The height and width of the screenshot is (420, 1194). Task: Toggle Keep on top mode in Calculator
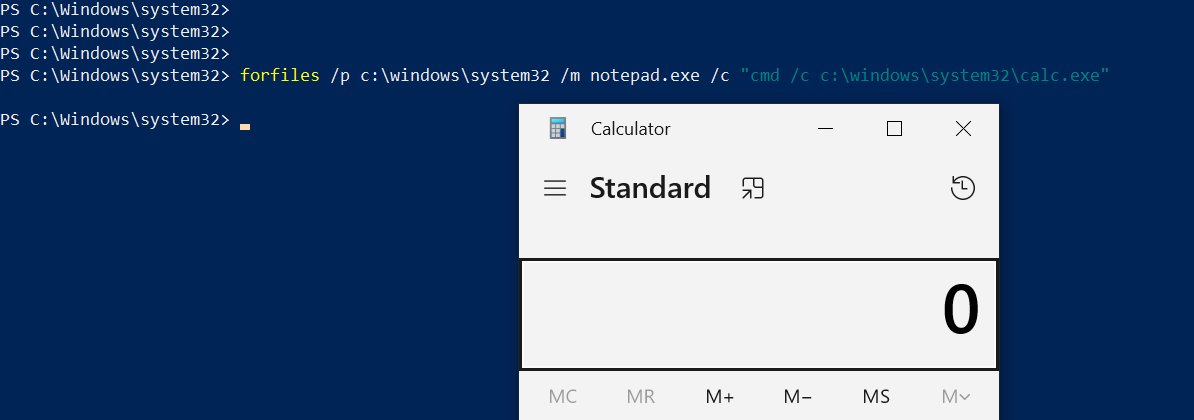752,188
